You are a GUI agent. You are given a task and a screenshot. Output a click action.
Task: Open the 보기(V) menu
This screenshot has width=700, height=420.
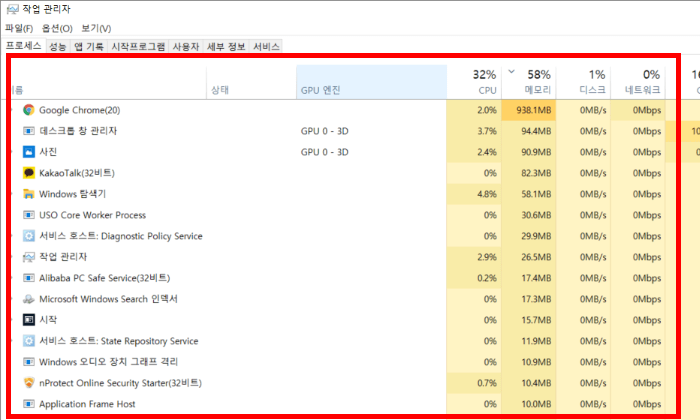(96, 28)
